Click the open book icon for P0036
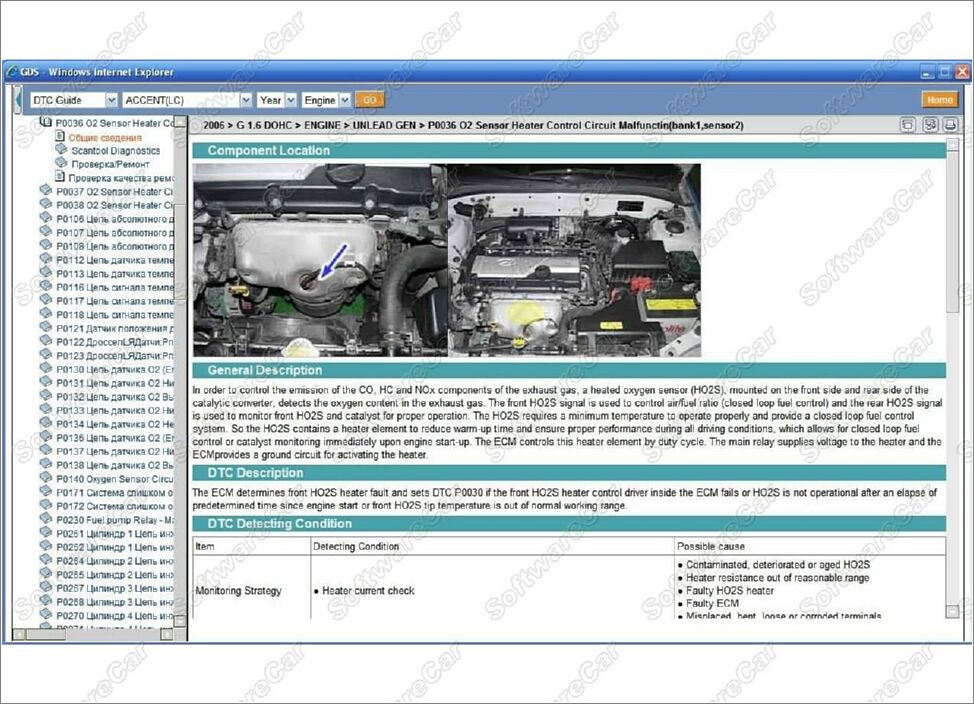Image resolution: width=974 pixels, height=704 pixels. [x=45, y=123]
